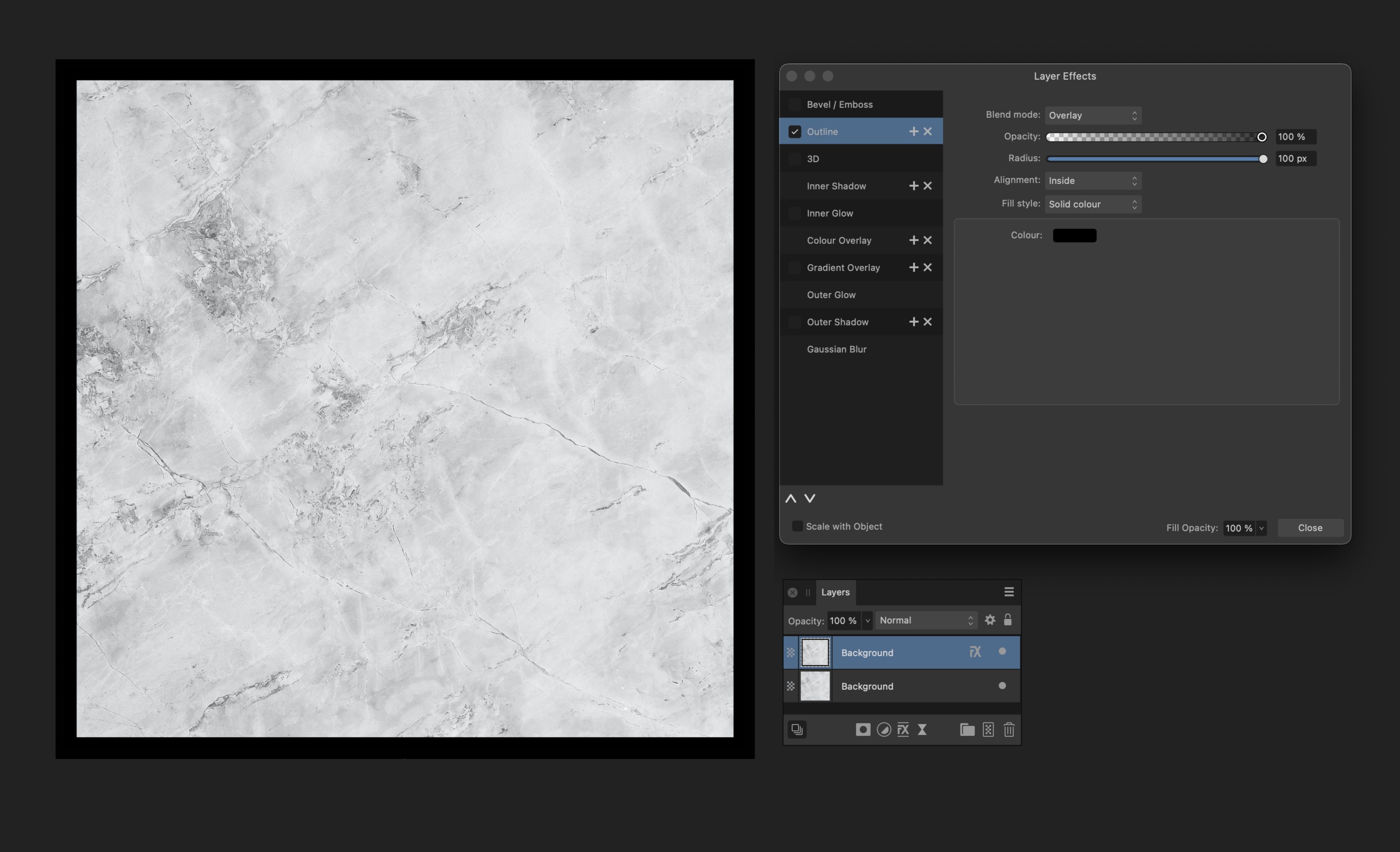This screenshot has height=852, width=1400.
Task: Open Layers panel hamburger menu
Action: pyautogui.click(x=1009, y=592)
